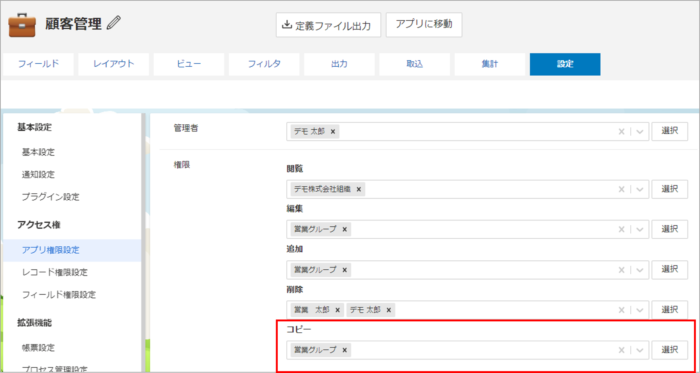Switch to the フィルタ tab
Image resolution: width=700 pixels, height=373 pixels.
point(264,64)
